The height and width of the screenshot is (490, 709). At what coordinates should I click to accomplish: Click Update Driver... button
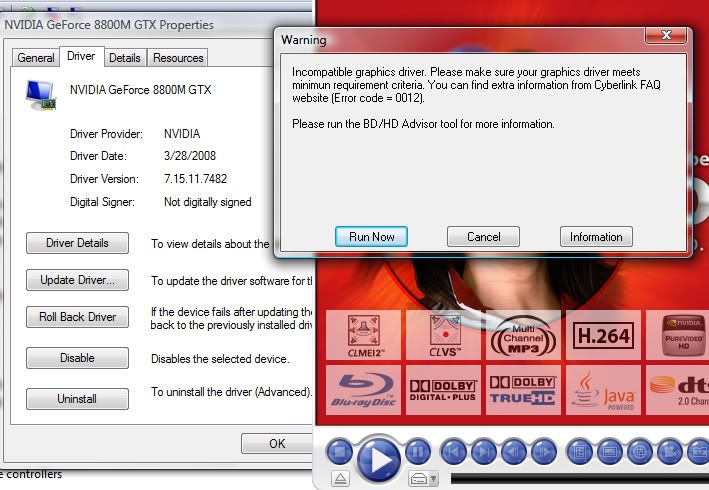coord(77,280)
